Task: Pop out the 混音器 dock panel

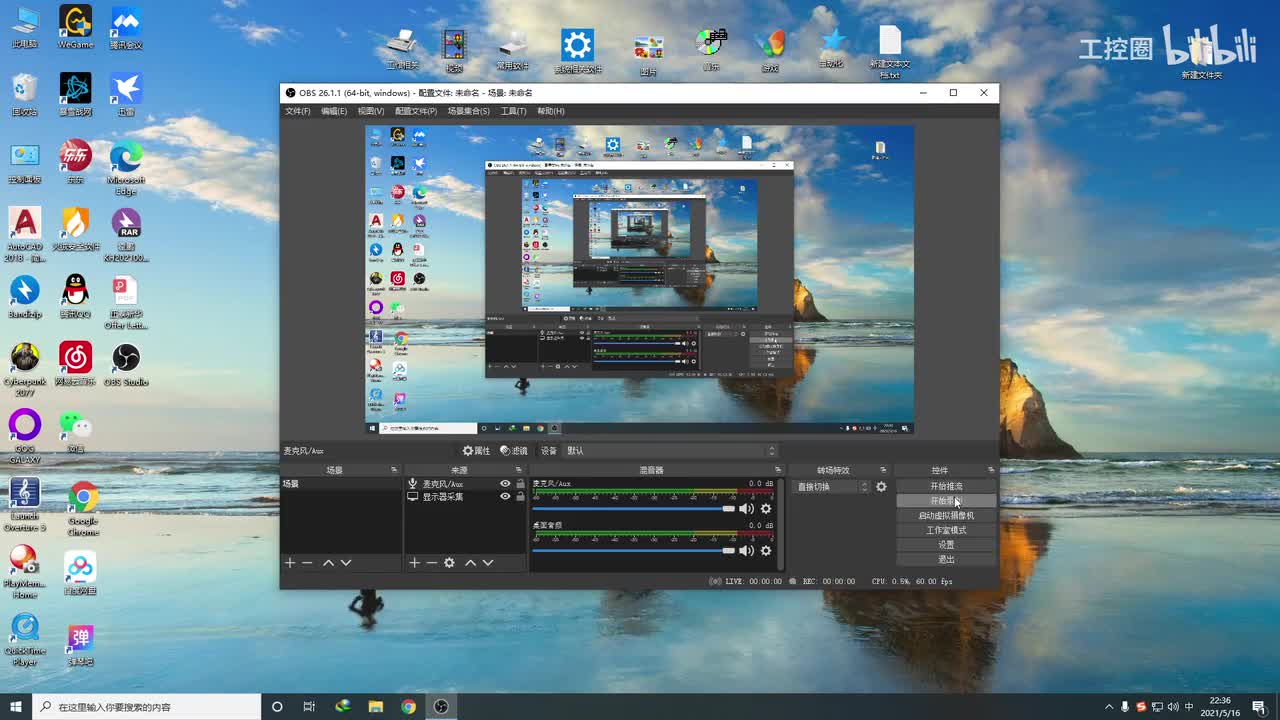Action: click(778, 470)
